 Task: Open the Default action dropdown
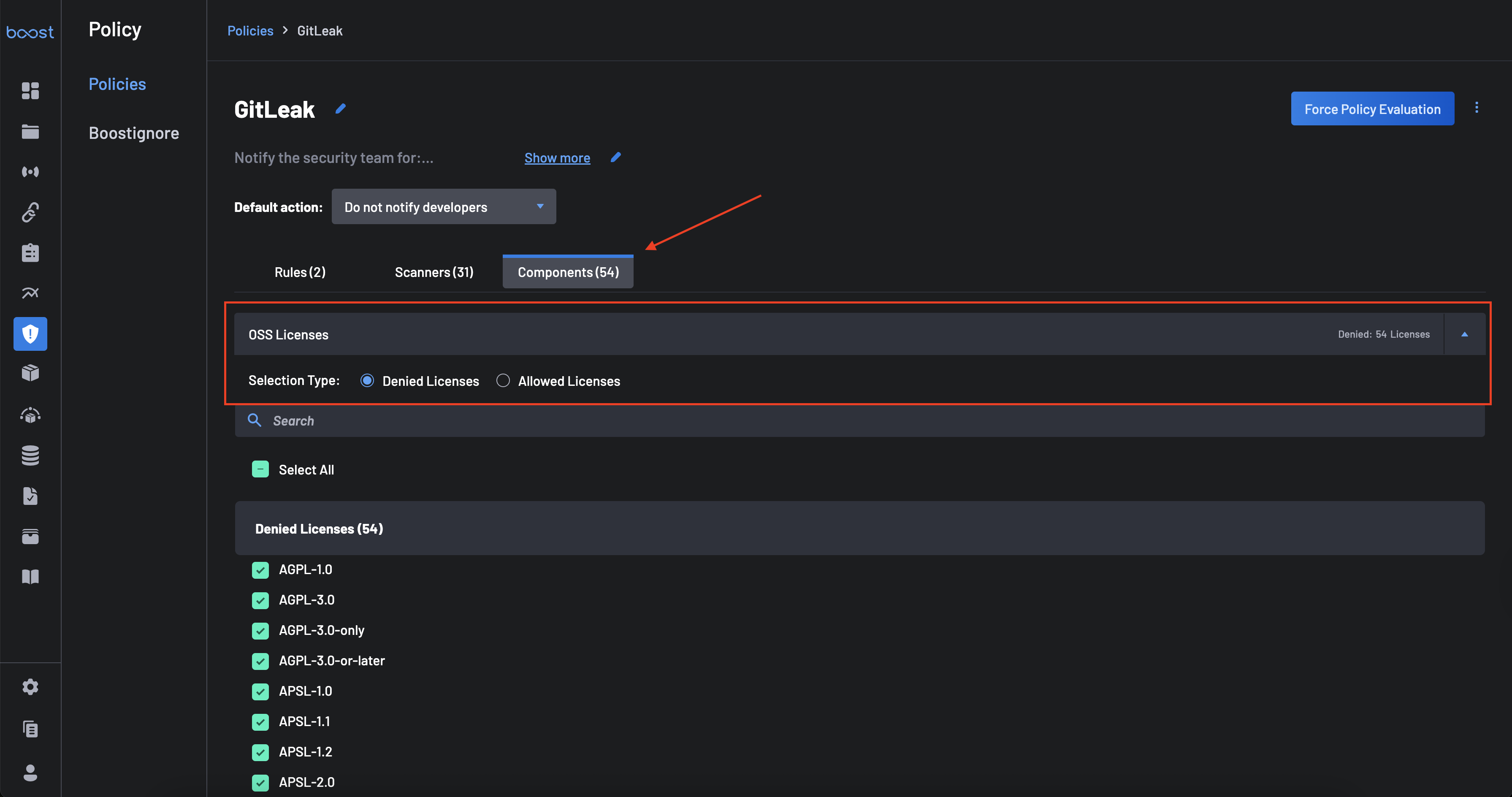point(443,206)
